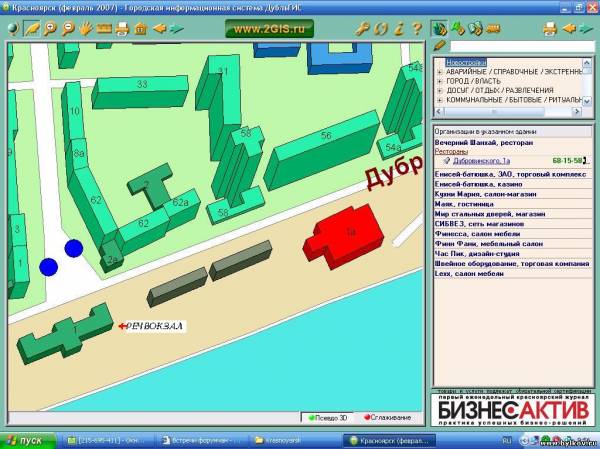Image resolution: width=600 pixels, height=449 pixels.
Task: Click the РЕЧВОКЗАЛ label on the map
Action: [155, 326]
